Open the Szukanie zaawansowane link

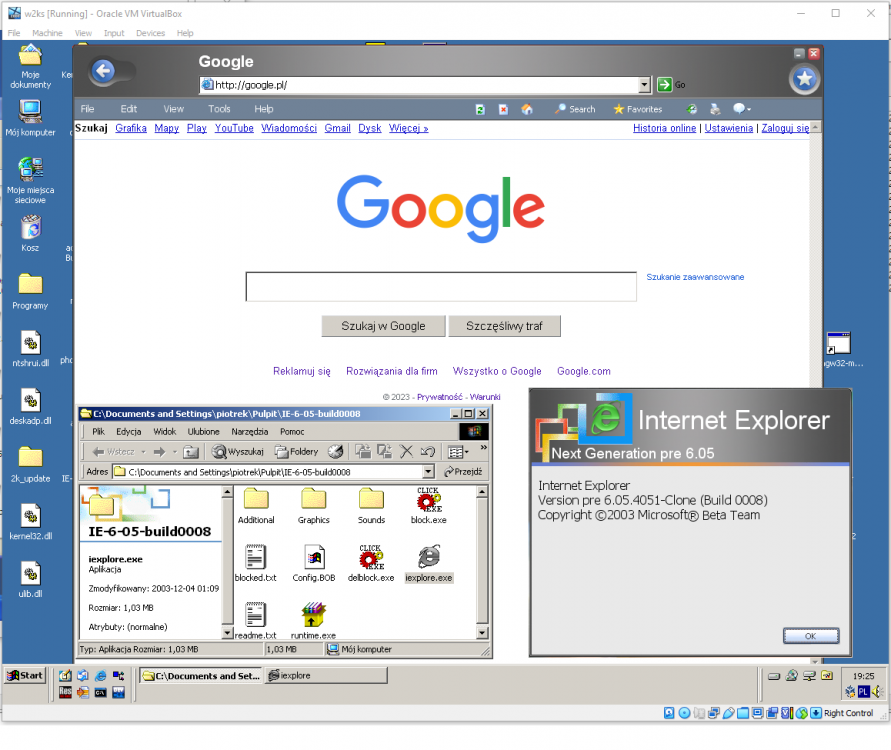[695, 277]
